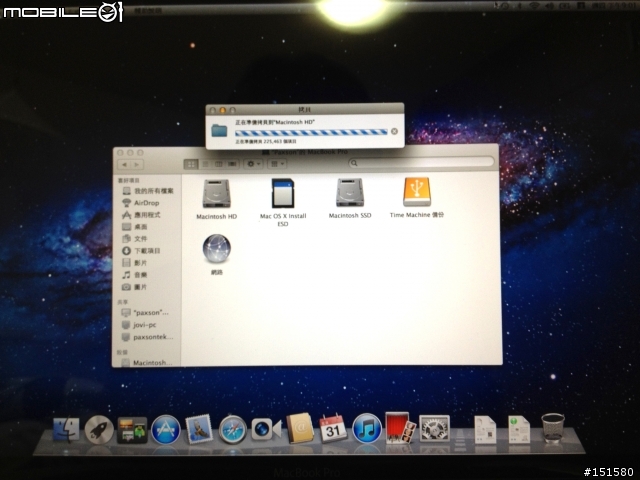Image resolution: width=640 pixels, height=480 pixels.
Task: Open Pictures folder in sidebar
Action: tap(135, 287)
